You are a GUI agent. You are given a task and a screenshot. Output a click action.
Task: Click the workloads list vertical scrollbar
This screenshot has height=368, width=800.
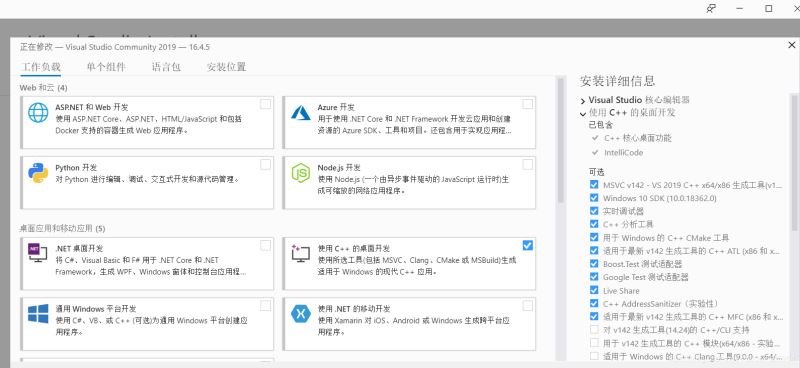561,140
